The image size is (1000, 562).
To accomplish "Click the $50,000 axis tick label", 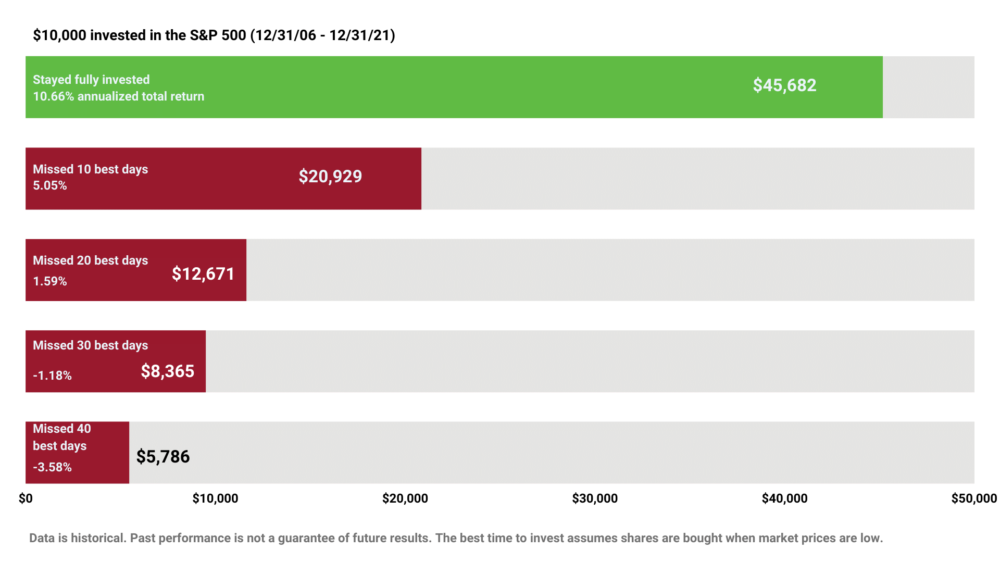I will (972, 498).
